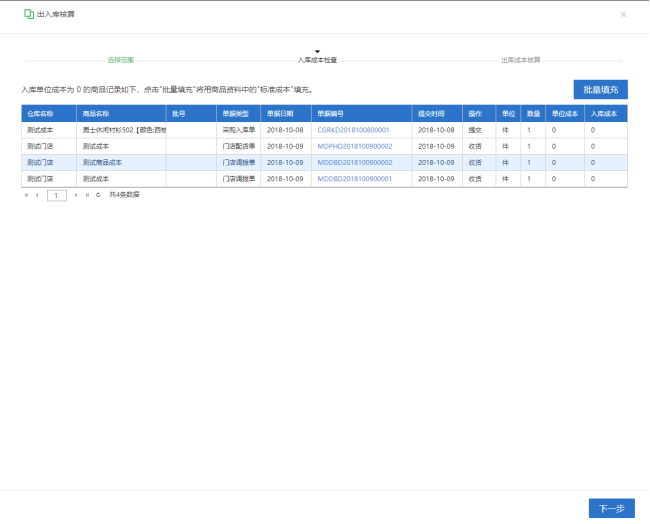
Task: Click 测试门店 in the MDPHD2018100900002 row
Action: pyautogui.click(x=49, y=146)
